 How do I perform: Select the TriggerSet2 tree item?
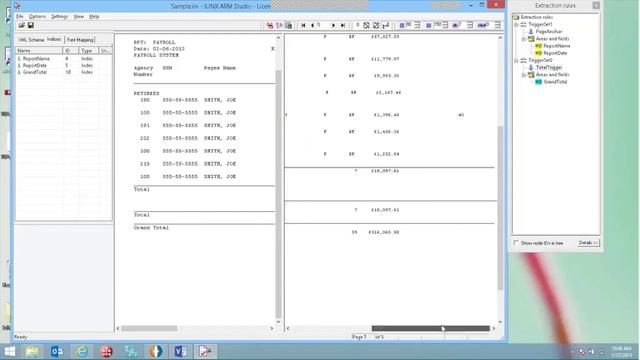[x=540, y=60]
